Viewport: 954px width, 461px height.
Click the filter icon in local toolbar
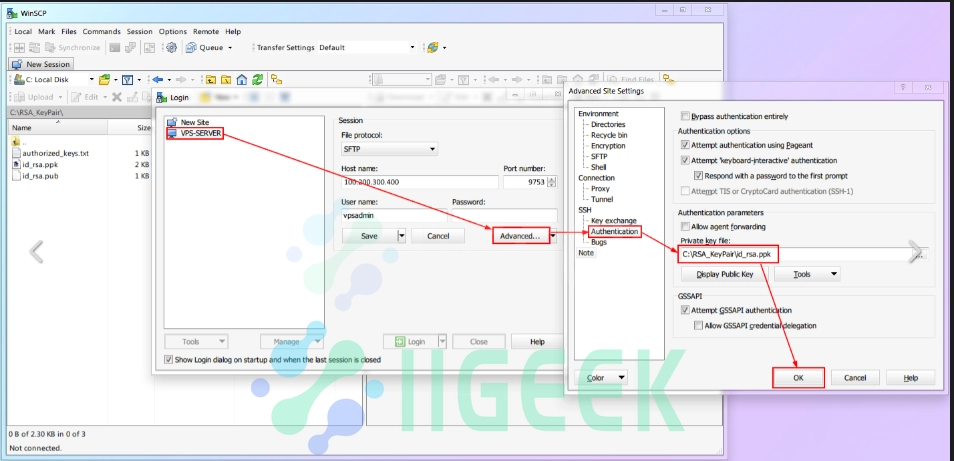coord(128,80)
